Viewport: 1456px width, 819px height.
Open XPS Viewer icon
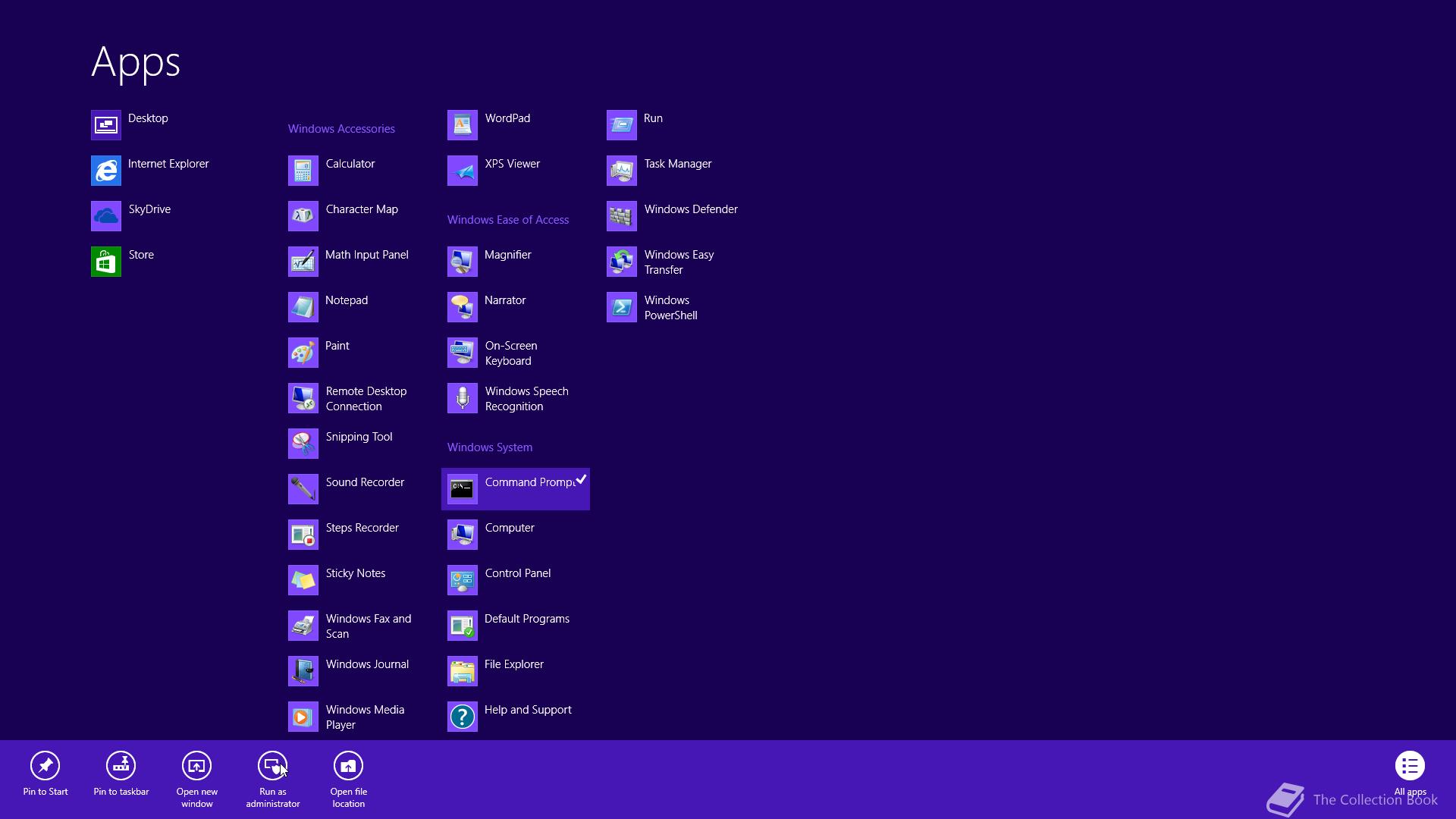tap(463, 171)
